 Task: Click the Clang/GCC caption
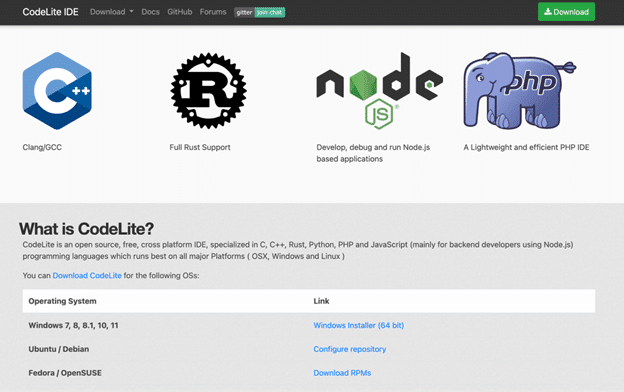(42, 147)
